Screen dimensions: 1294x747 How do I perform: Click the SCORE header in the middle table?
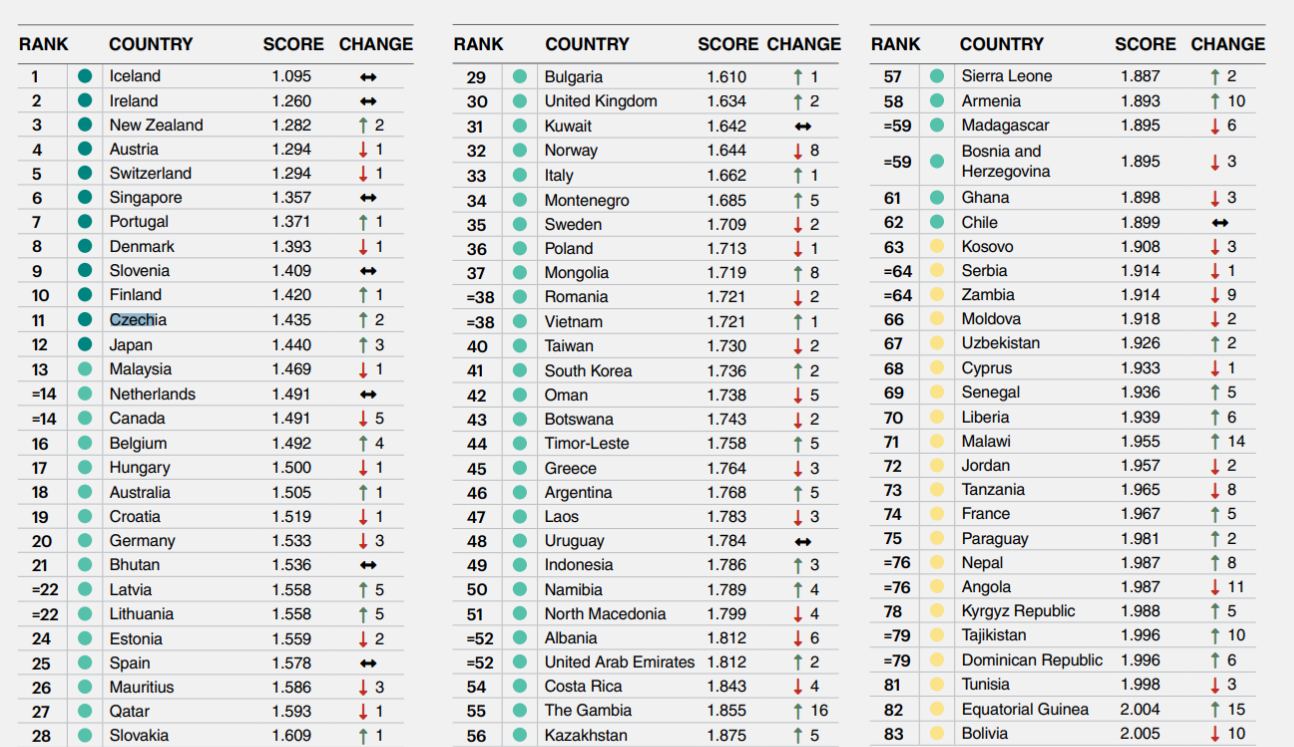click(x=728, y=44)
